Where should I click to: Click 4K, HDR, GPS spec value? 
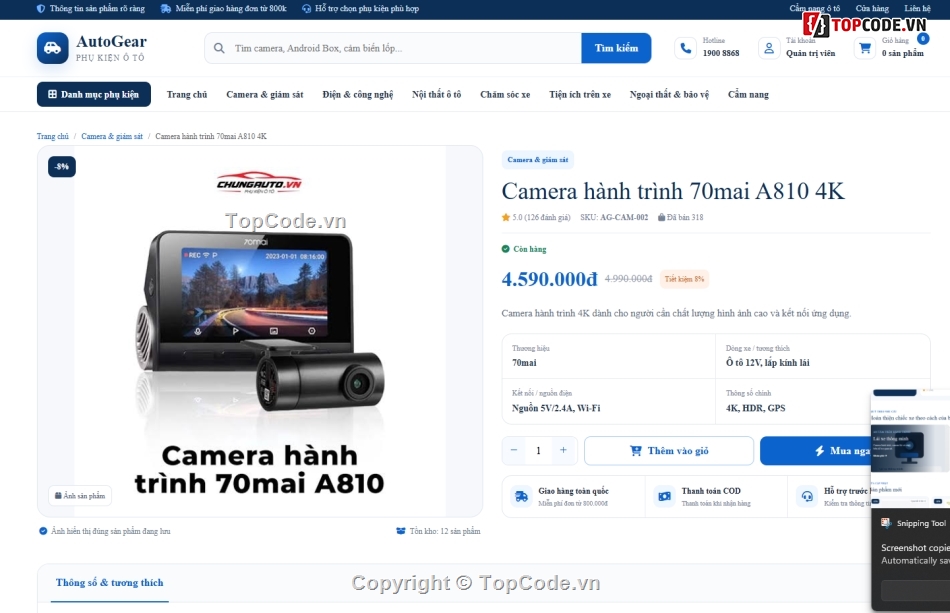(756, 408)
